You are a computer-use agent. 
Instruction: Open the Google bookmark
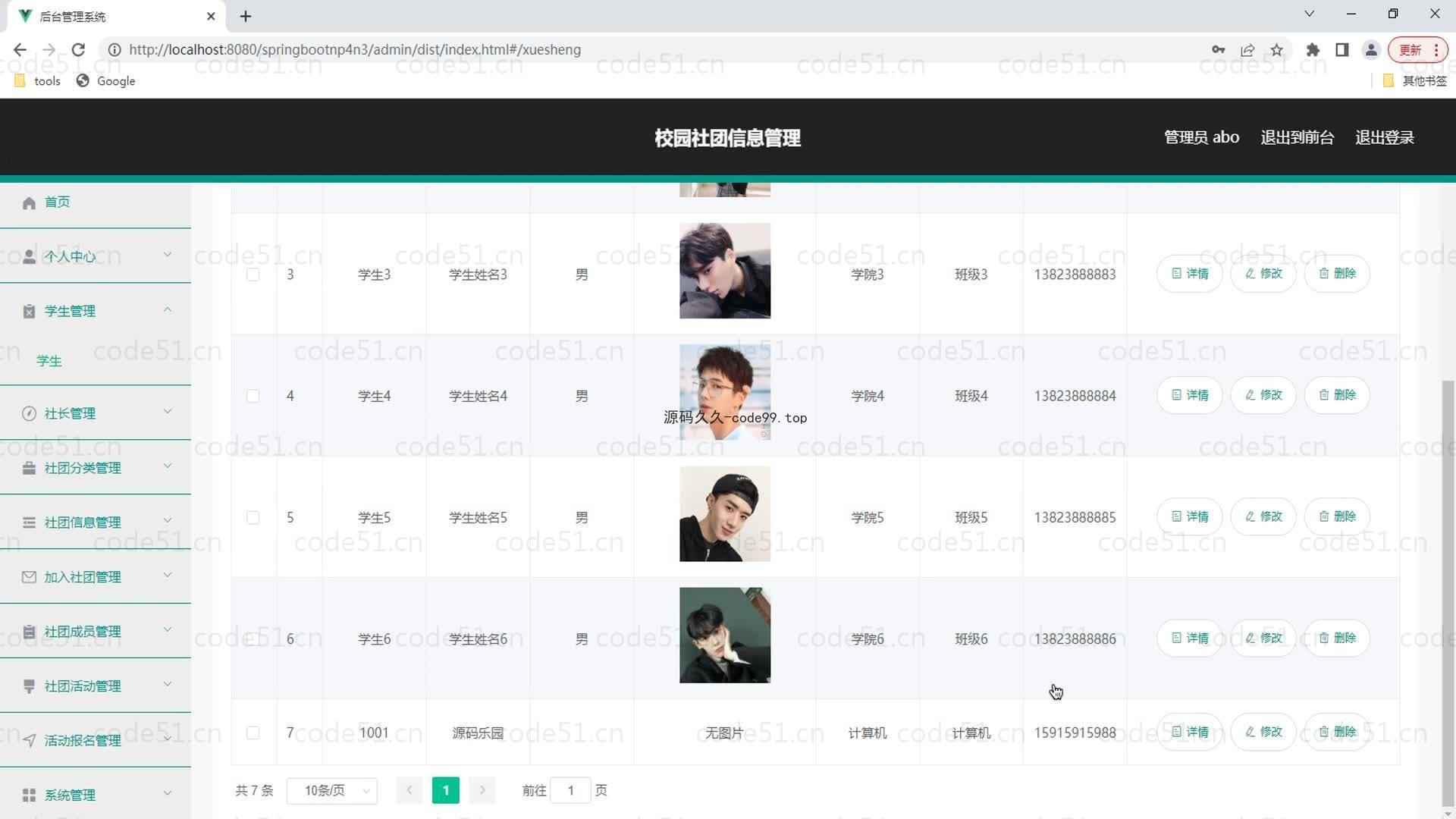[x=106, y=81]
